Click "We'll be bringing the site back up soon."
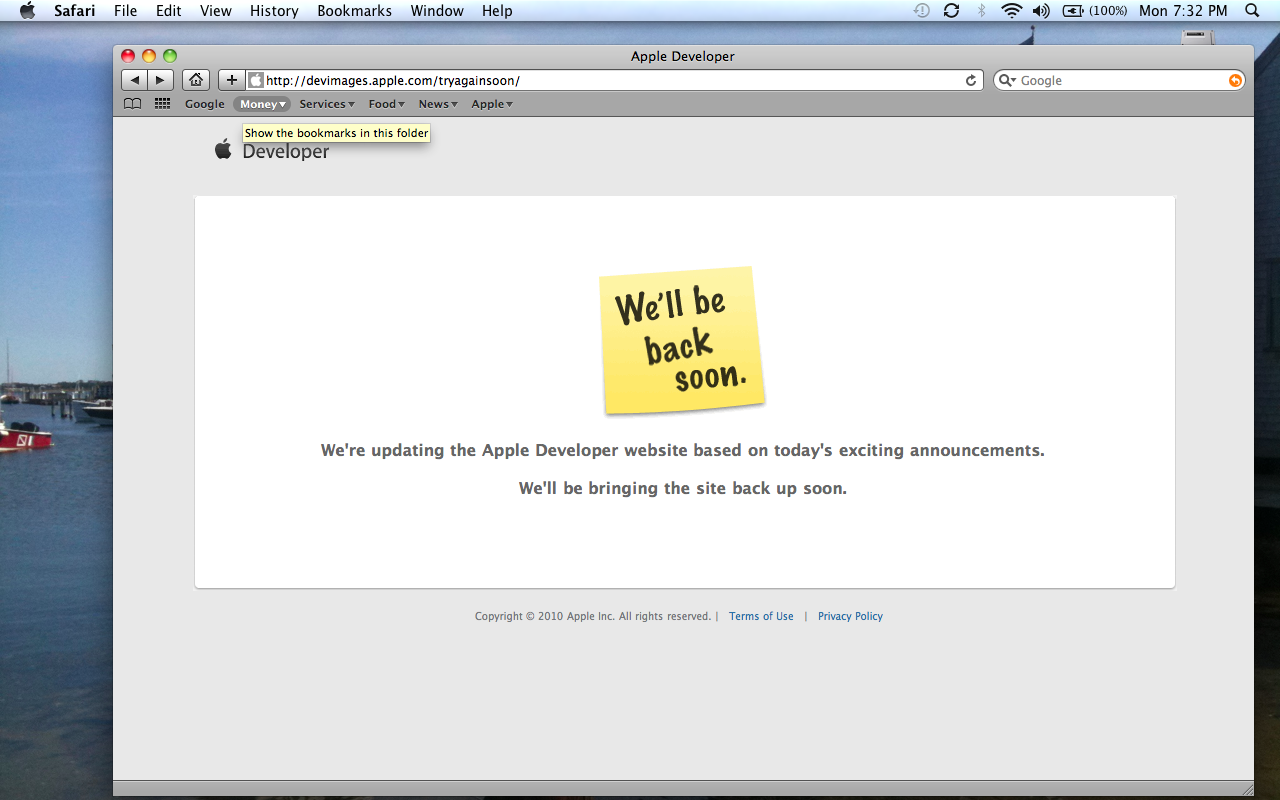The image size is (1280, 800). point(683,488)
